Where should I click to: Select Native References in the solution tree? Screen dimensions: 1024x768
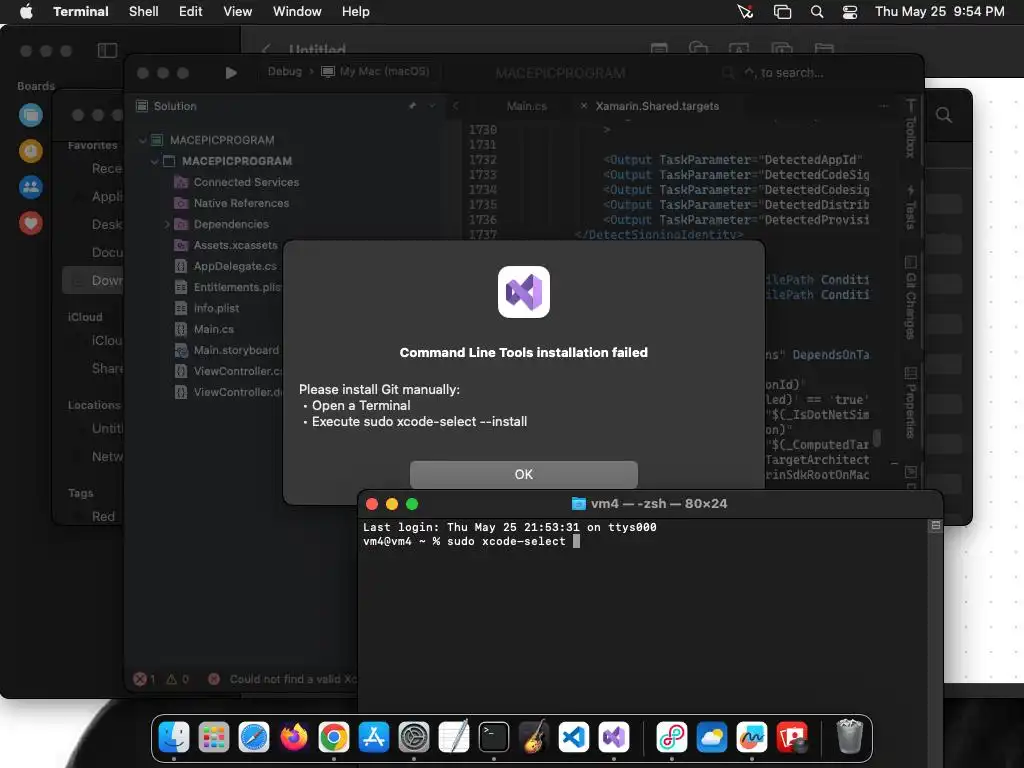point(241,203)
